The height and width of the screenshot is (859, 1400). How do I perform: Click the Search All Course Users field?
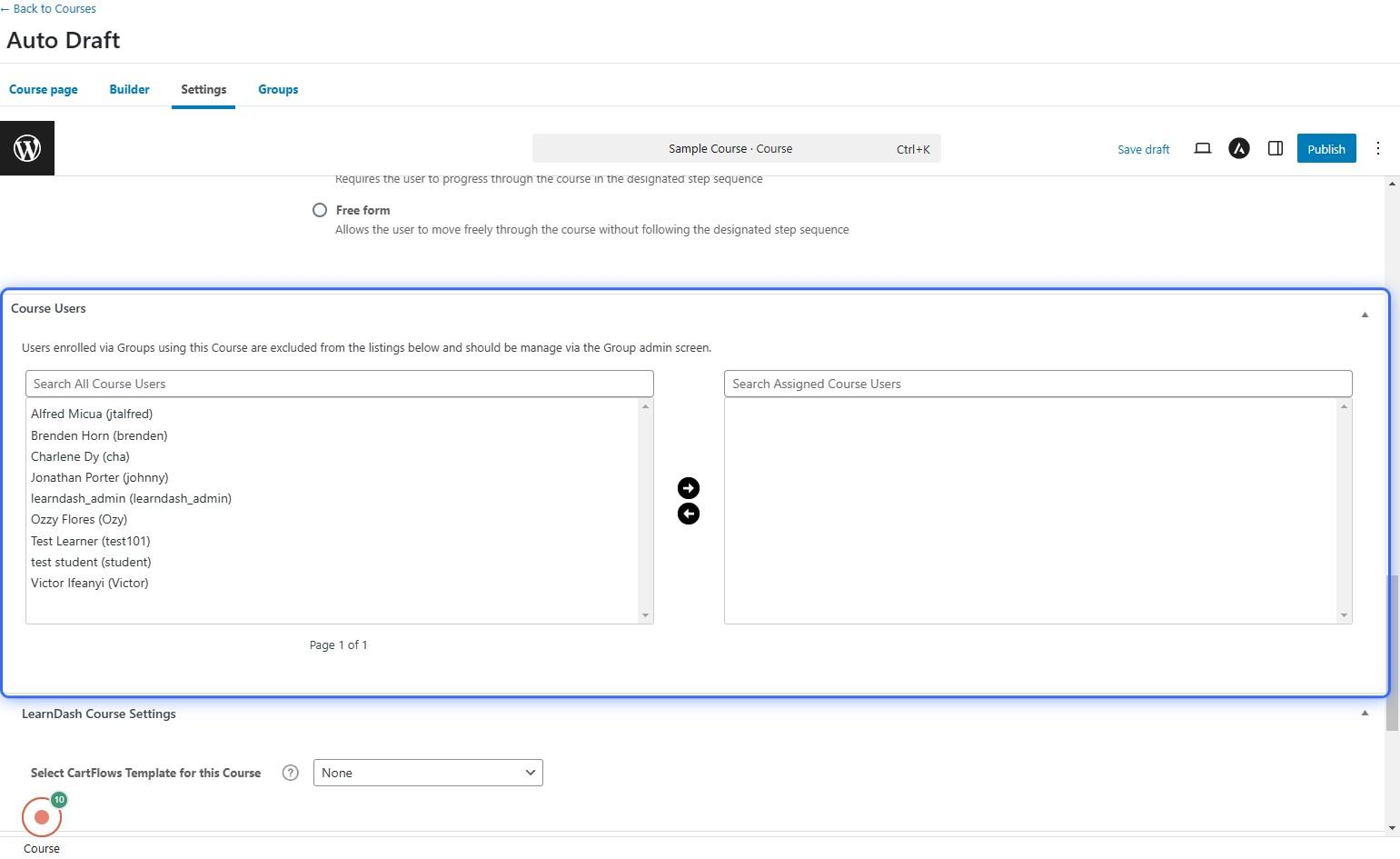pyautogui.click(x=339, y=384)
